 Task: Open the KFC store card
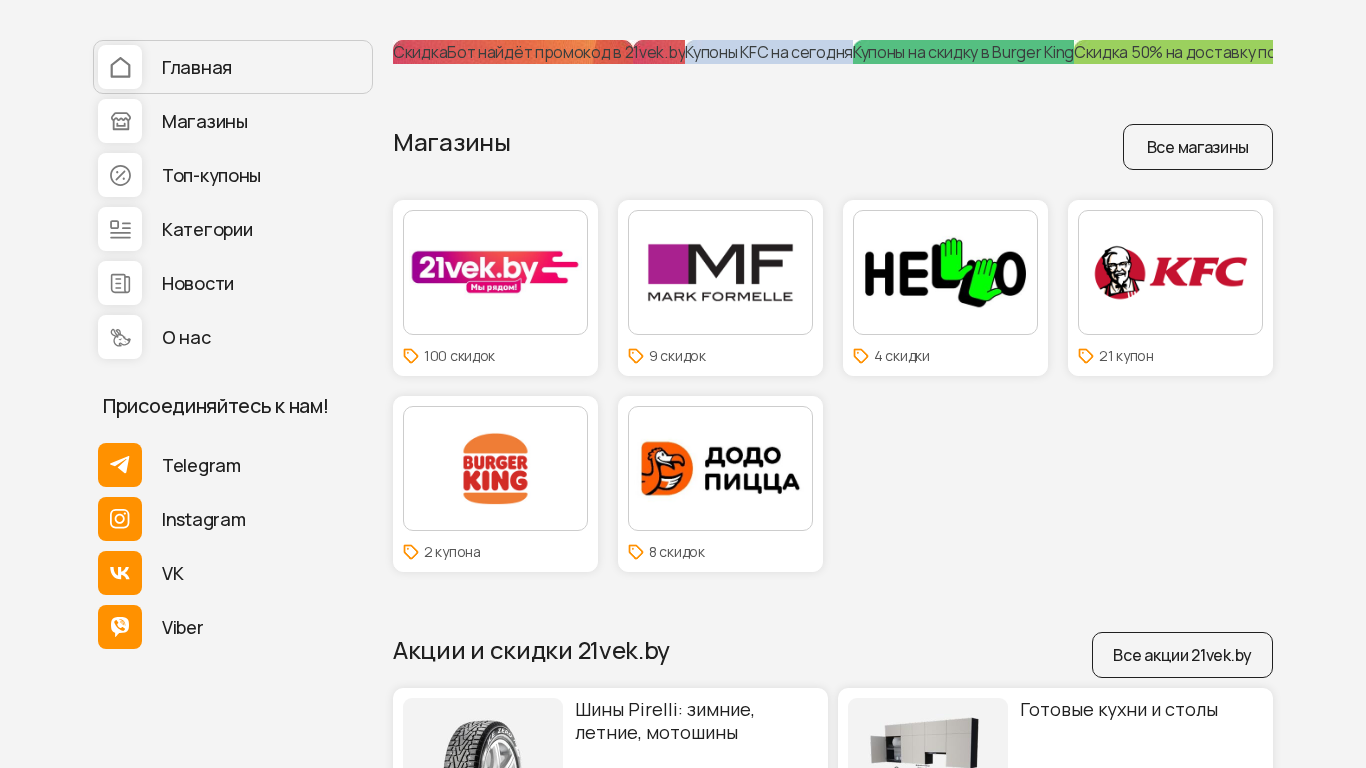tap(1170, 287)
